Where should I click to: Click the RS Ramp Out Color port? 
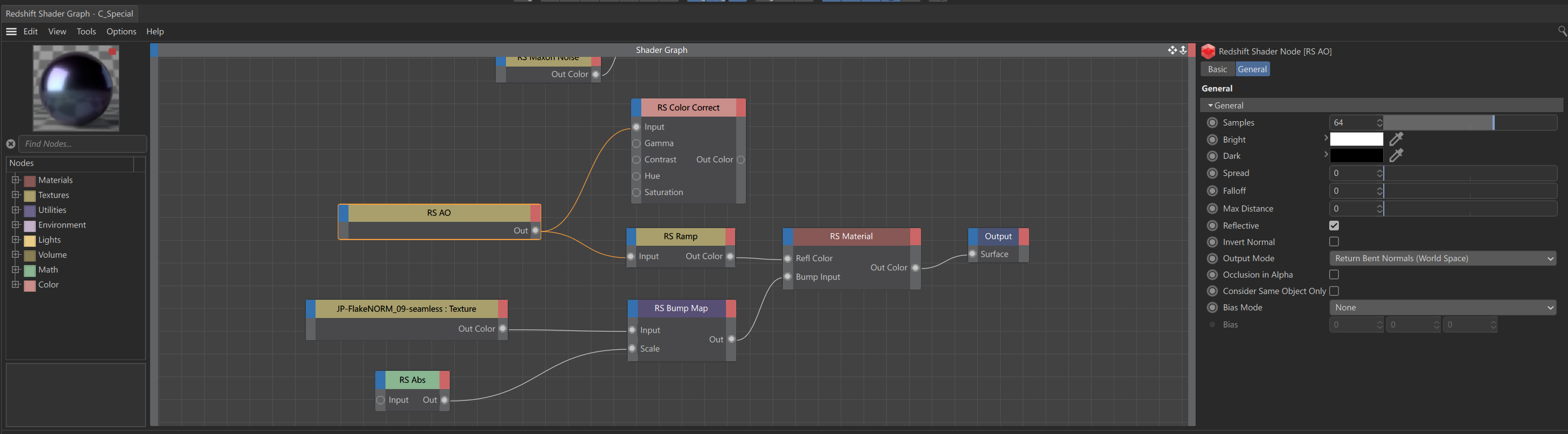pos(730,257)
